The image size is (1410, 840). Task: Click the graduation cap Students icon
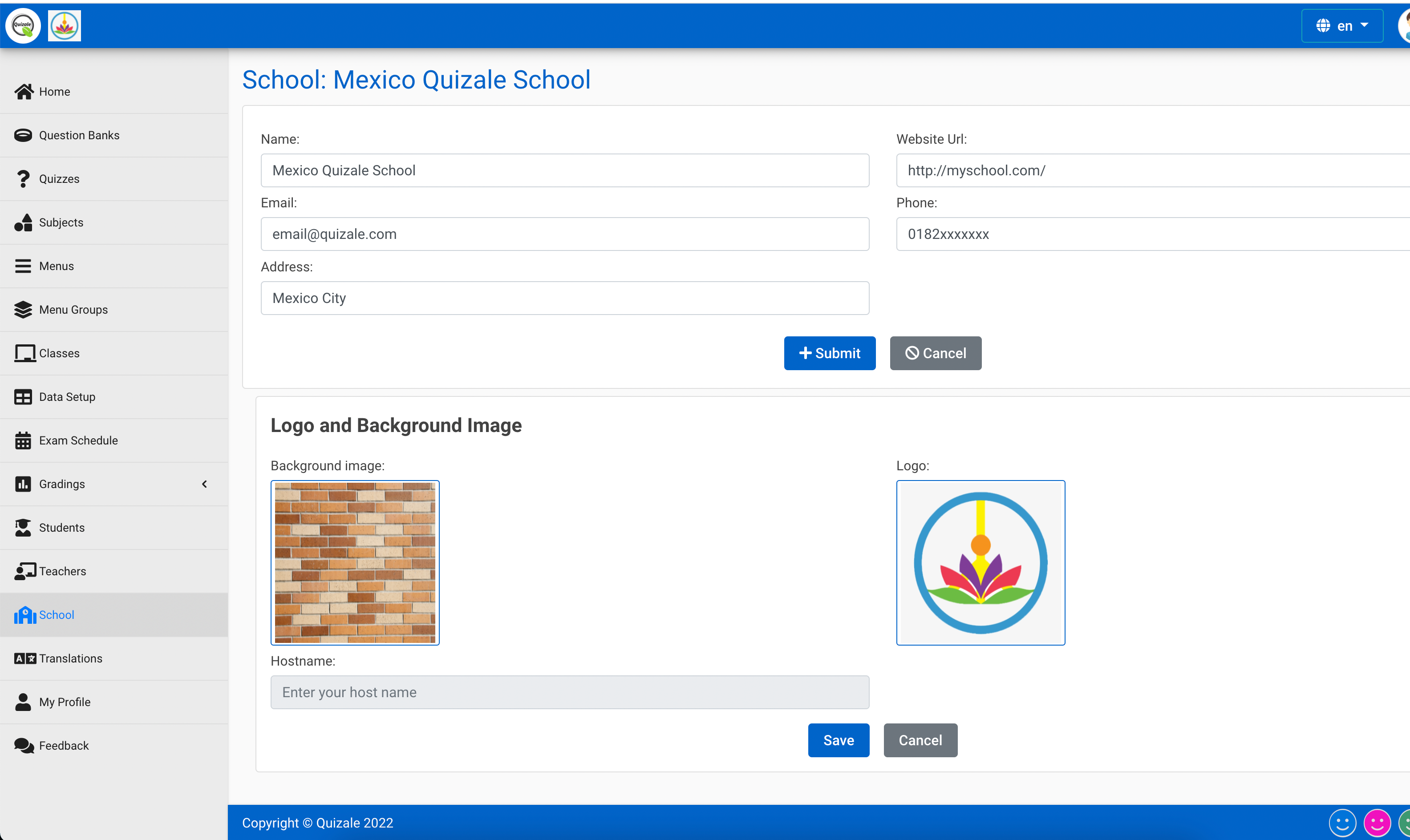(x=23, y=527)
